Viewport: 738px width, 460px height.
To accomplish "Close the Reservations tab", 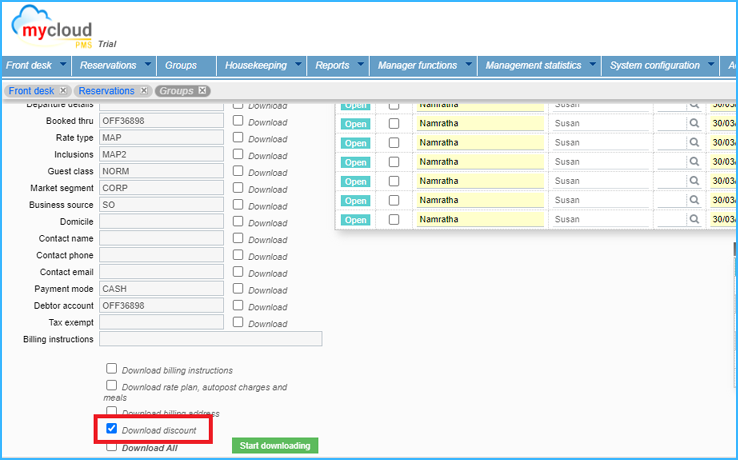I will click(144, 91).
